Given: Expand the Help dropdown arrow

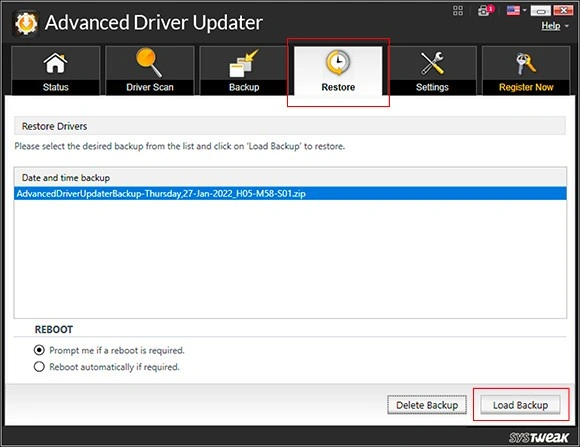Looking at the screenshot, I should coord(567,26).
